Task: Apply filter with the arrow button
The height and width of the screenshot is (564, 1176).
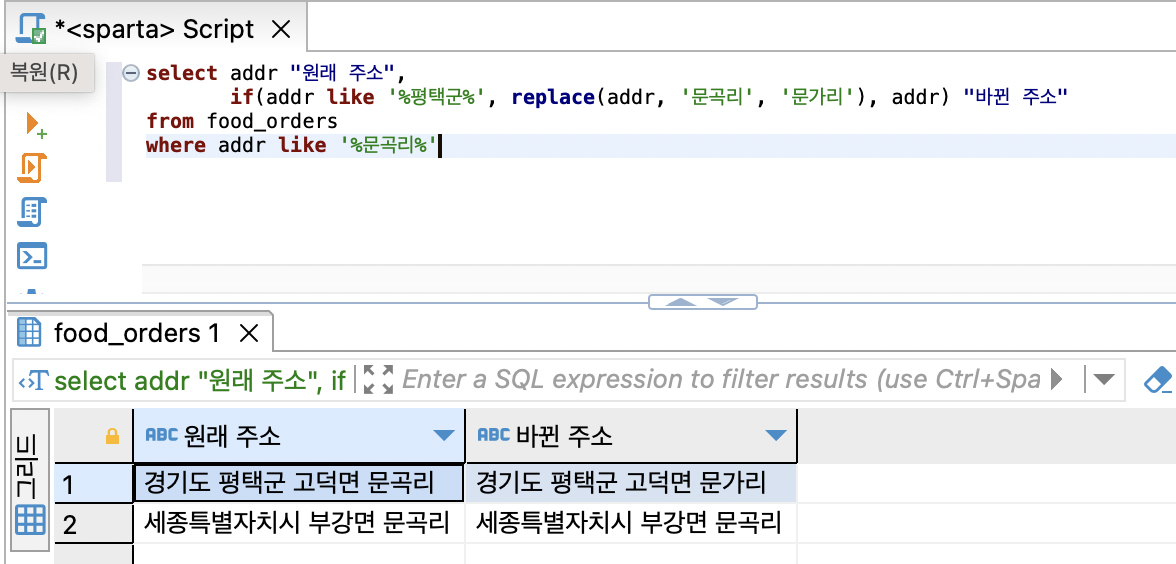Action: coord(1058,380)
